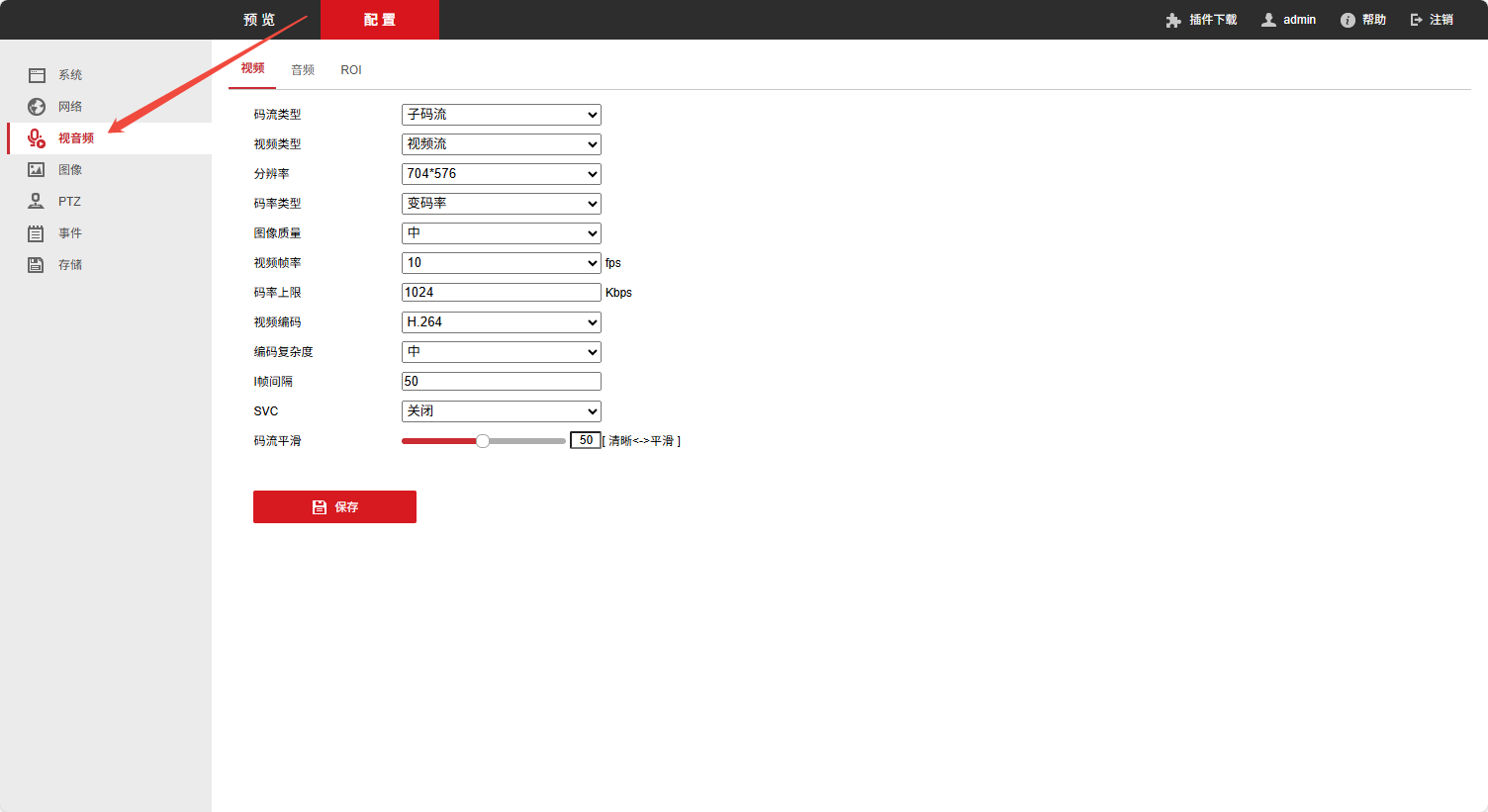Open the 视频帧率 frame rate dropdown
The image size is (1488, 812).
tap(501, 263)
